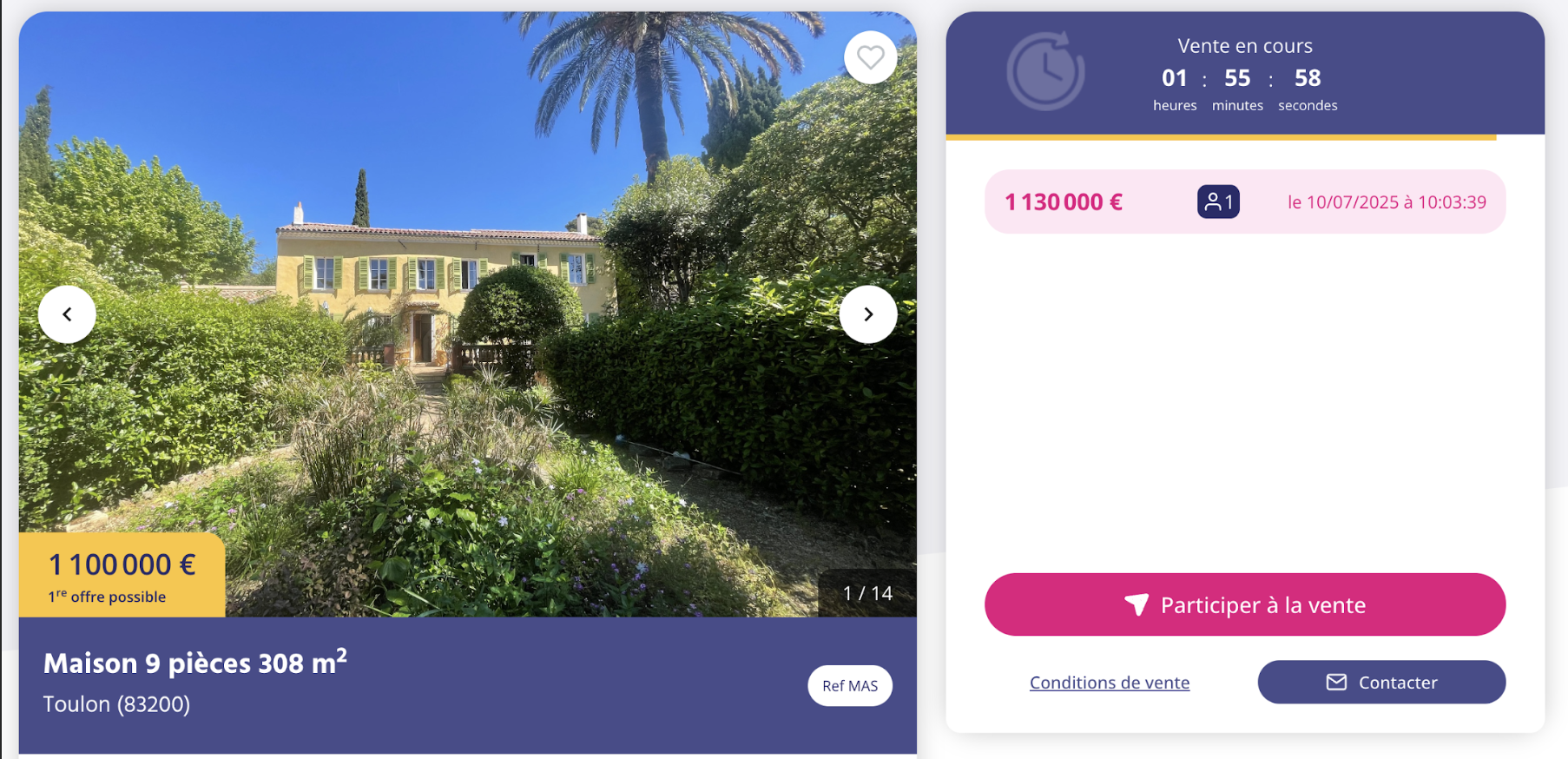Show the previous property photo
The image size is (1568, 759).
click(x=67, y=314)
